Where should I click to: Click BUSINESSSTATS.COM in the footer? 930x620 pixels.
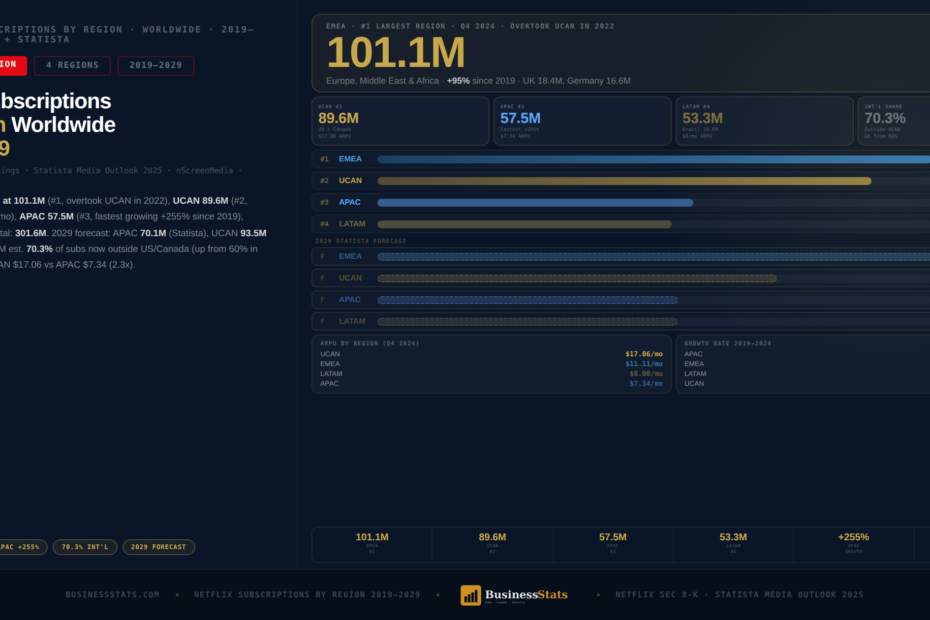click(x=112, y=594)
